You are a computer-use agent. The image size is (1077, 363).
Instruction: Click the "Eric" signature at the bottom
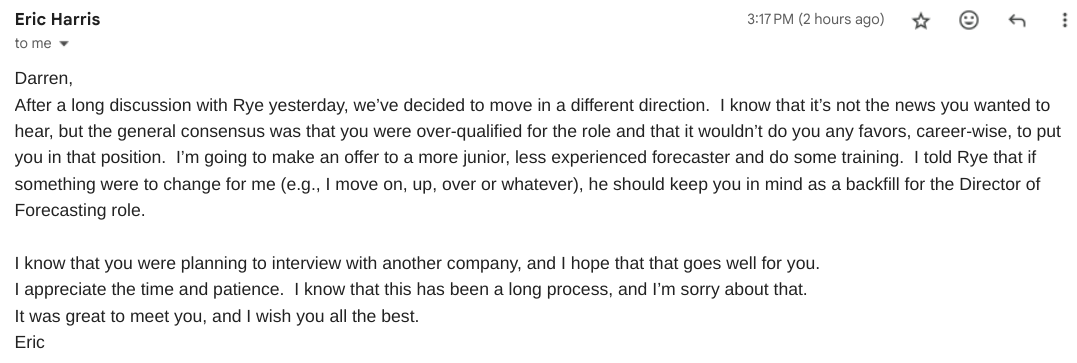tap(30, 342)
